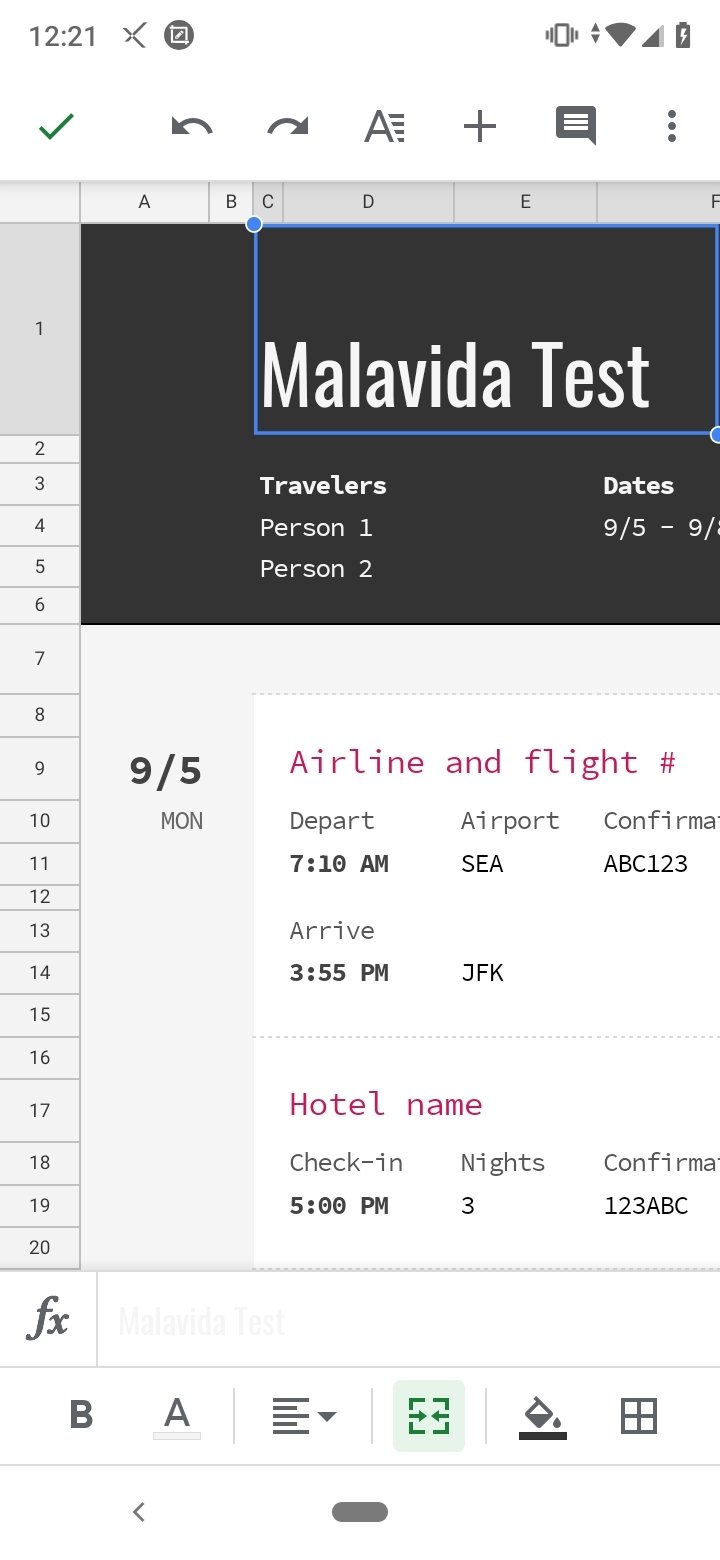Open the text format options icon

click(x=384, y=127)
